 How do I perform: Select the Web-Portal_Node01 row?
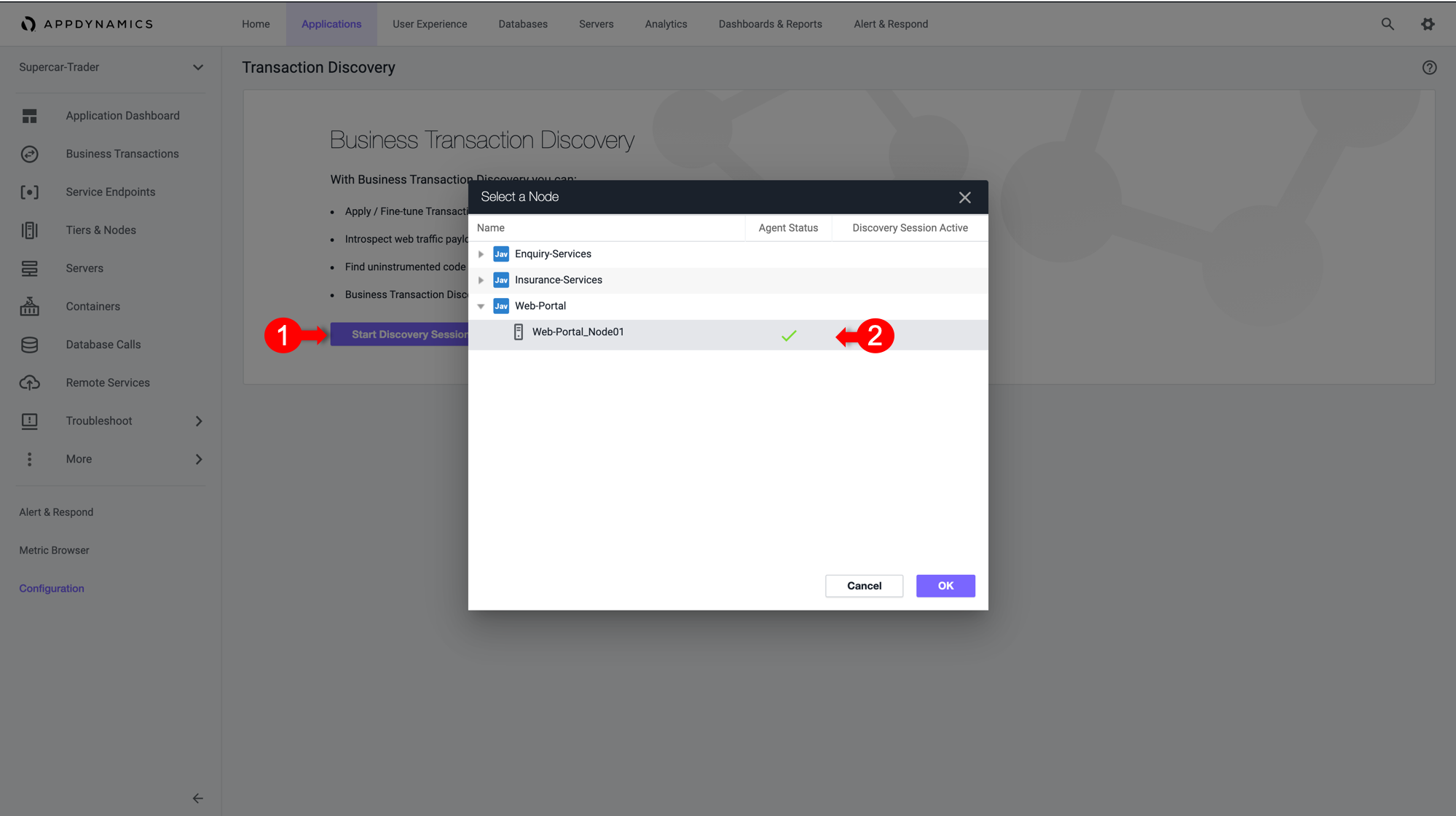click(728, 335)
